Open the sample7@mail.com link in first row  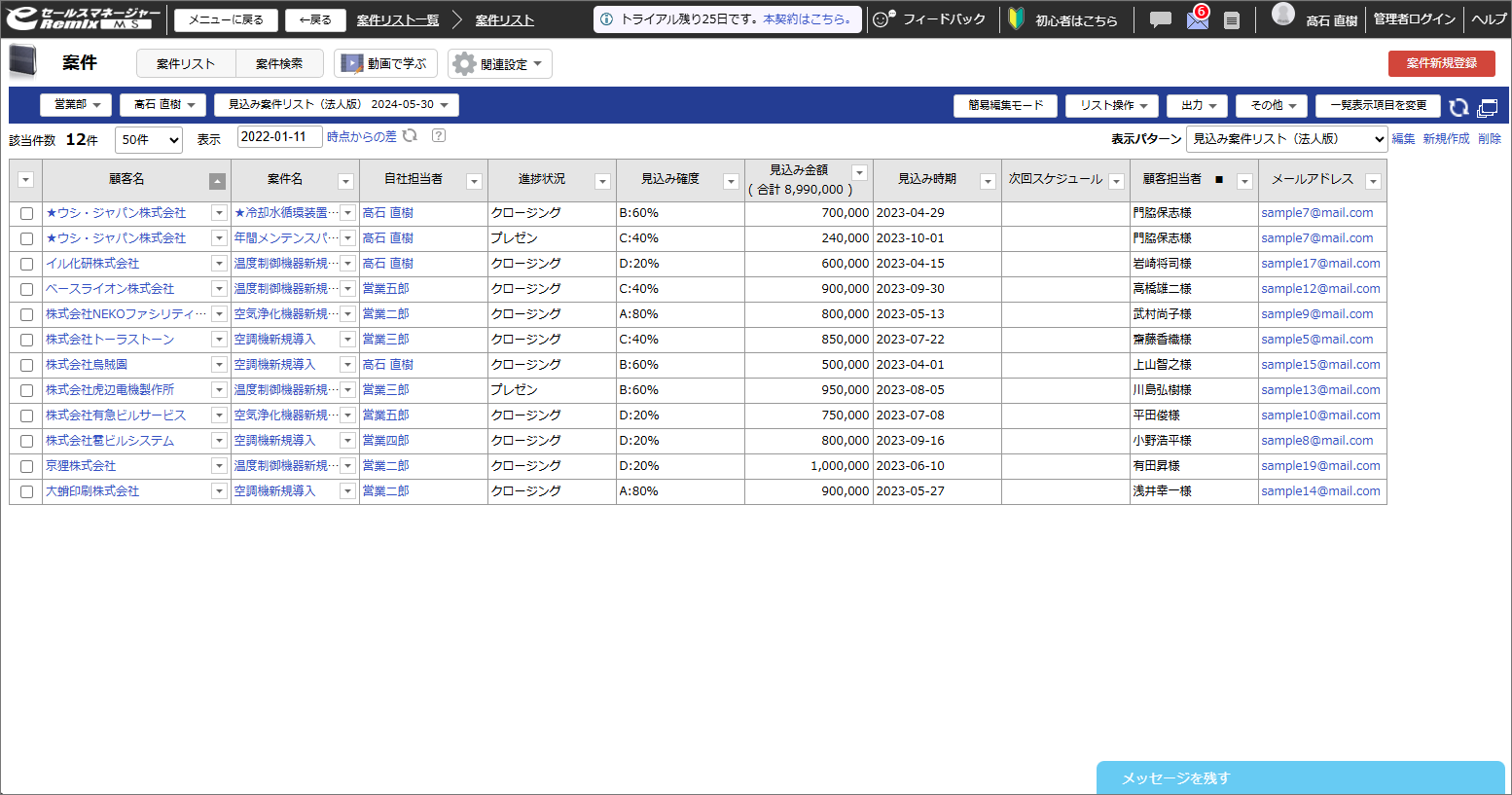[1317, 213]
